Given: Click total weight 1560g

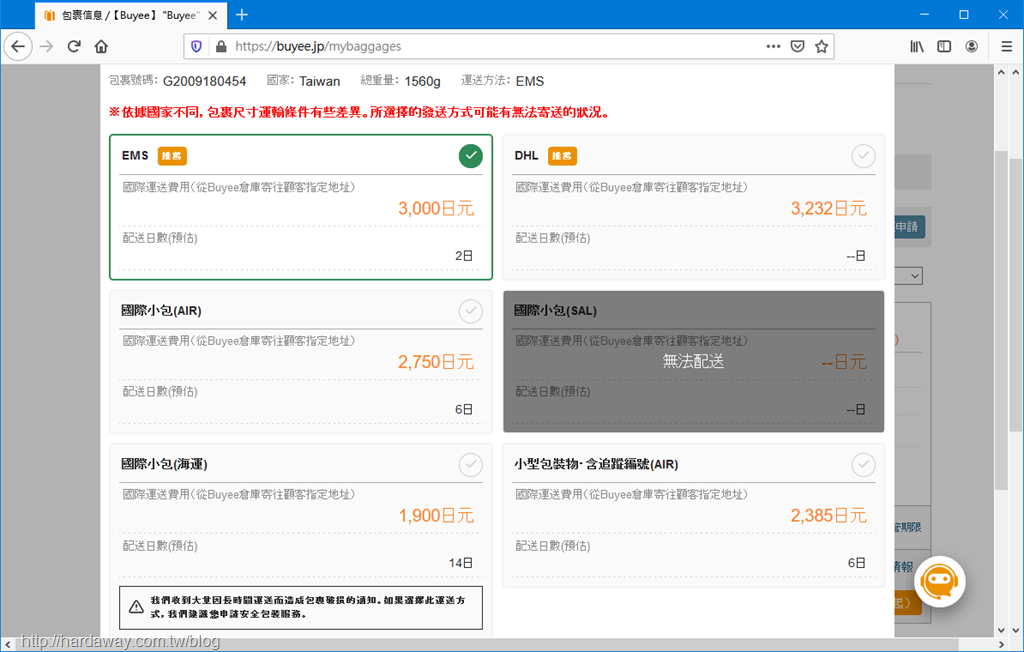Looking at the screenshot, I should 423,81.
